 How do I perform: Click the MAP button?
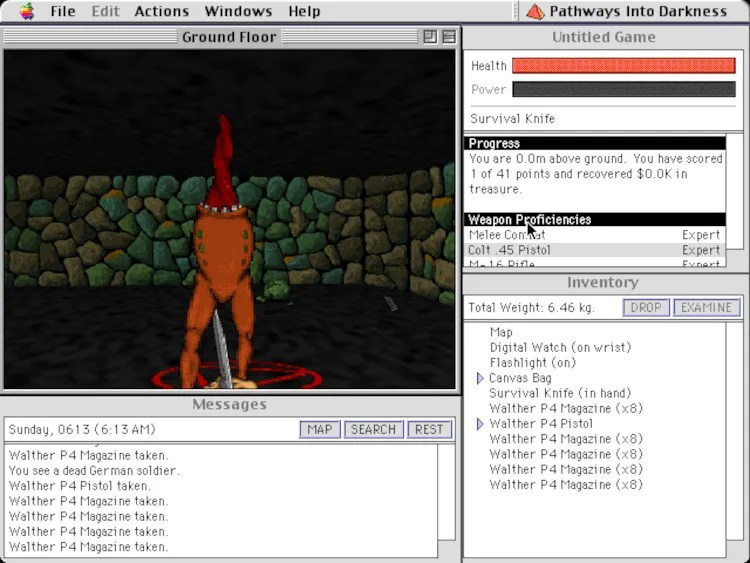(320, 429)
